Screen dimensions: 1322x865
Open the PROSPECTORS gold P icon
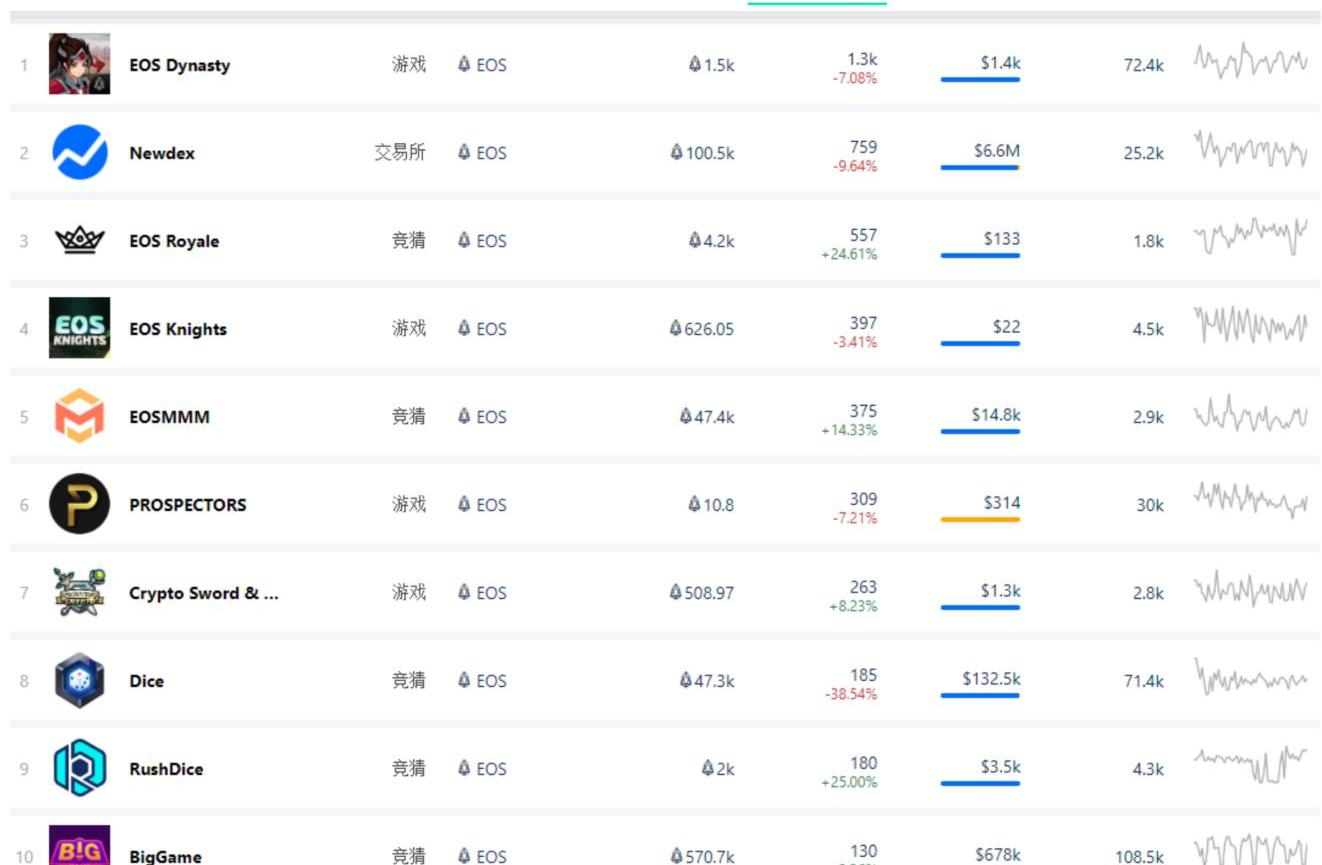click(79, 504)
